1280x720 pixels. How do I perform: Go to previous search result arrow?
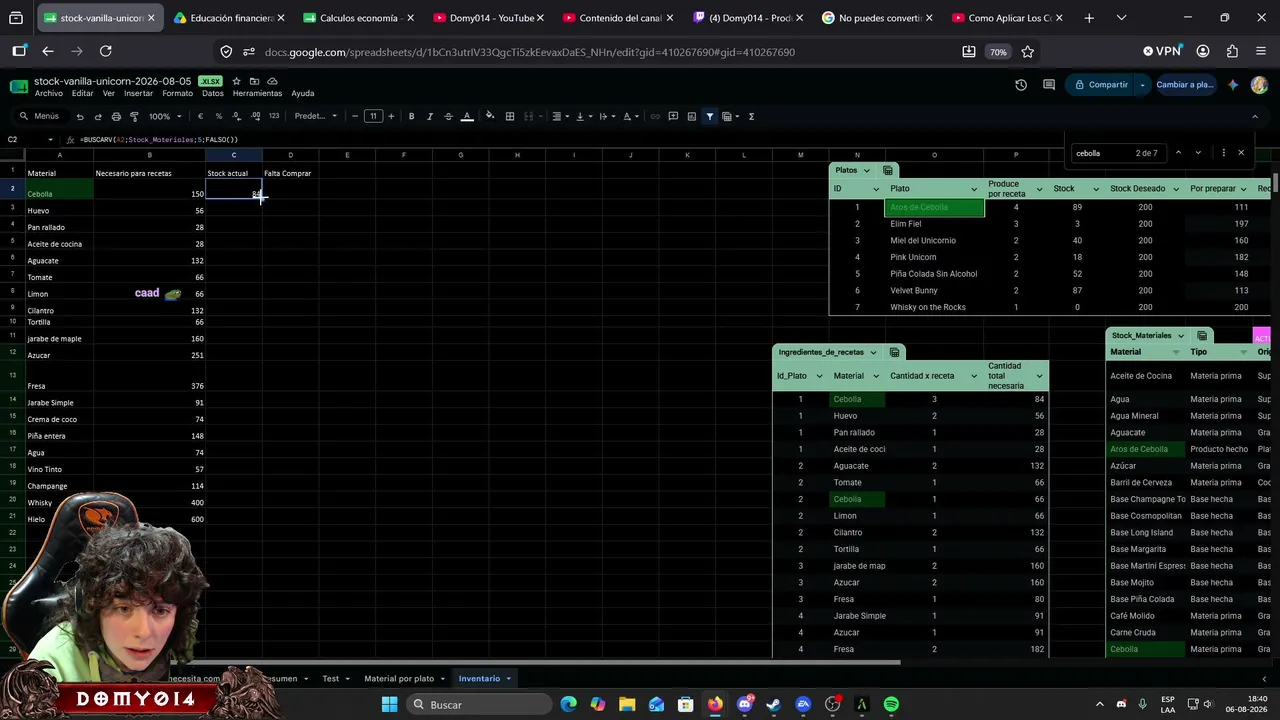point(1178,153)
